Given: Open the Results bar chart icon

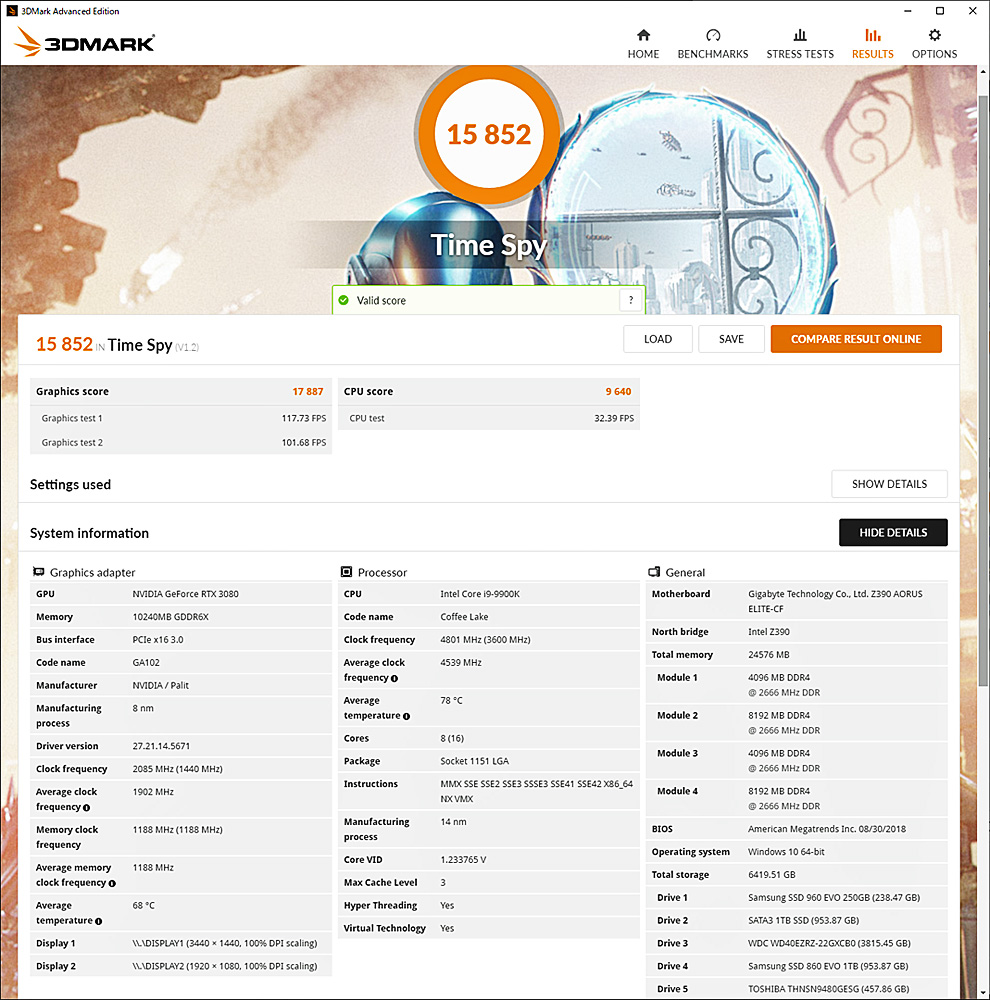Looking at the screenshot, I should [x=873, y=34].
